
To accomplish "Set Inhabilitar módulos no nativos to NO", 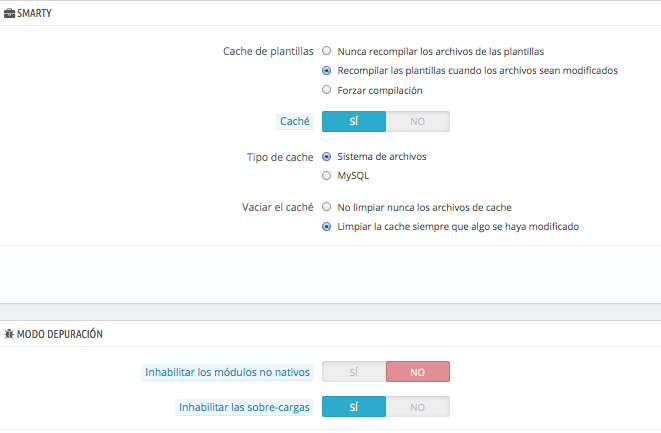I will [x=418, y=372].
